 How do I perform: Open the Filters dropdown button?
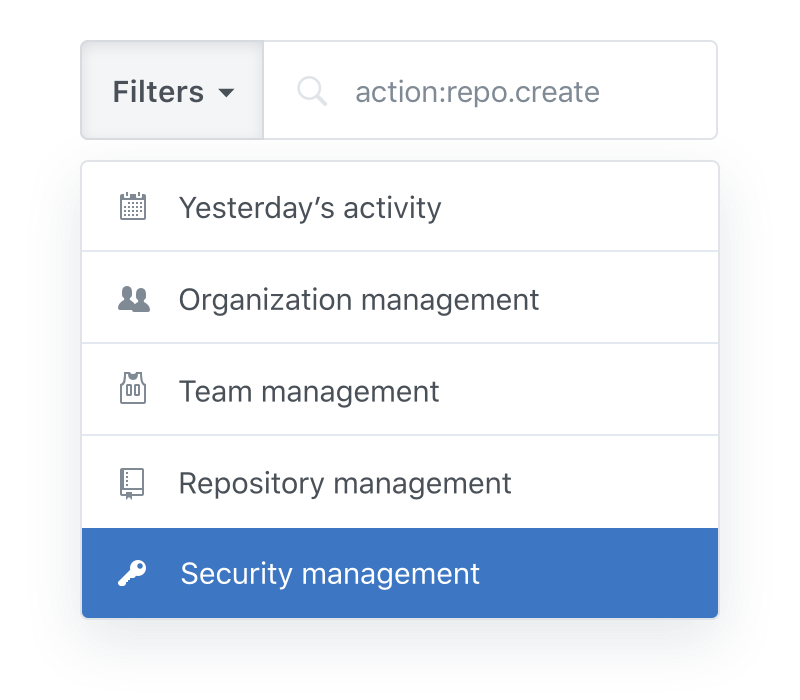coord(172,90)
